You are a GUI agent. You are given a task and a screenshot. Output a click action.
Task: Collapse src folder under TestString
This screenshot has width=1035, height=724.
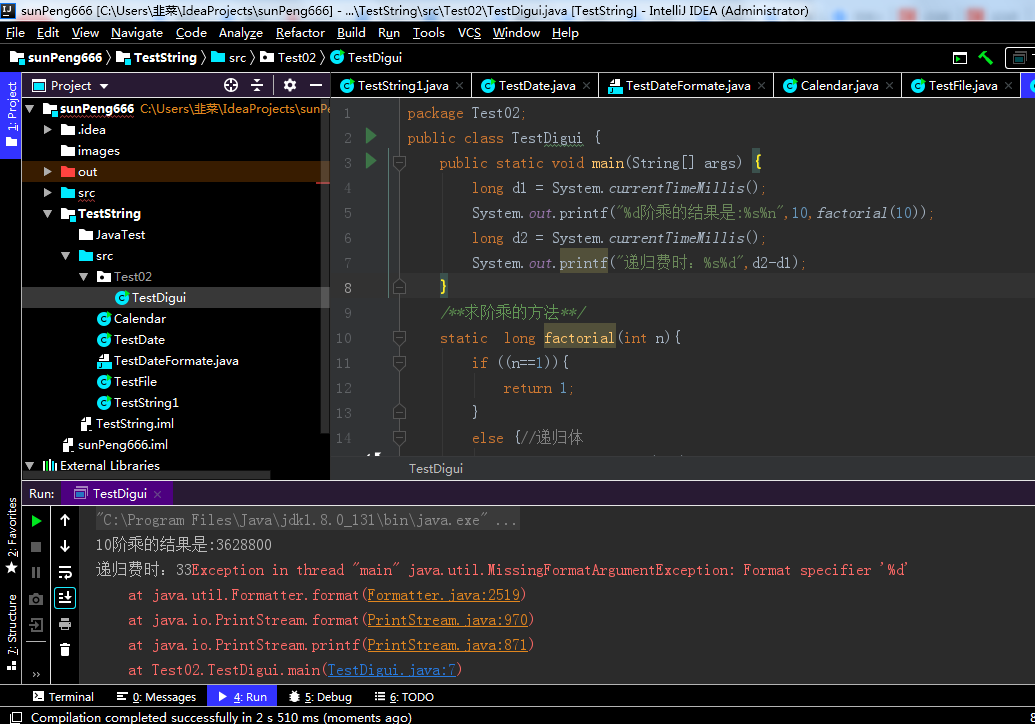click(65, 255)
